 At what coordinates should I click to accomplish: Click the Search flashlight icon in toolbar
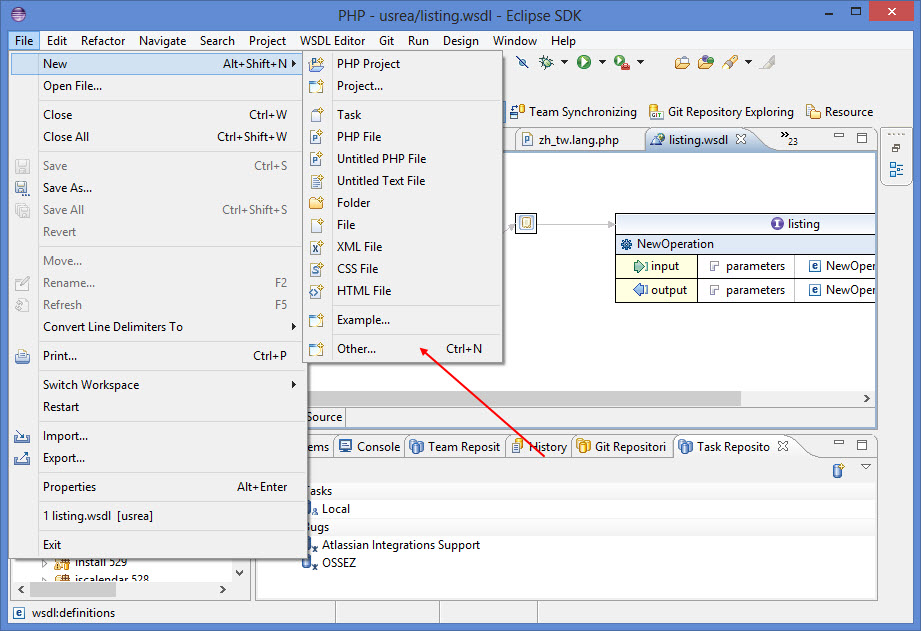point(730,62)
